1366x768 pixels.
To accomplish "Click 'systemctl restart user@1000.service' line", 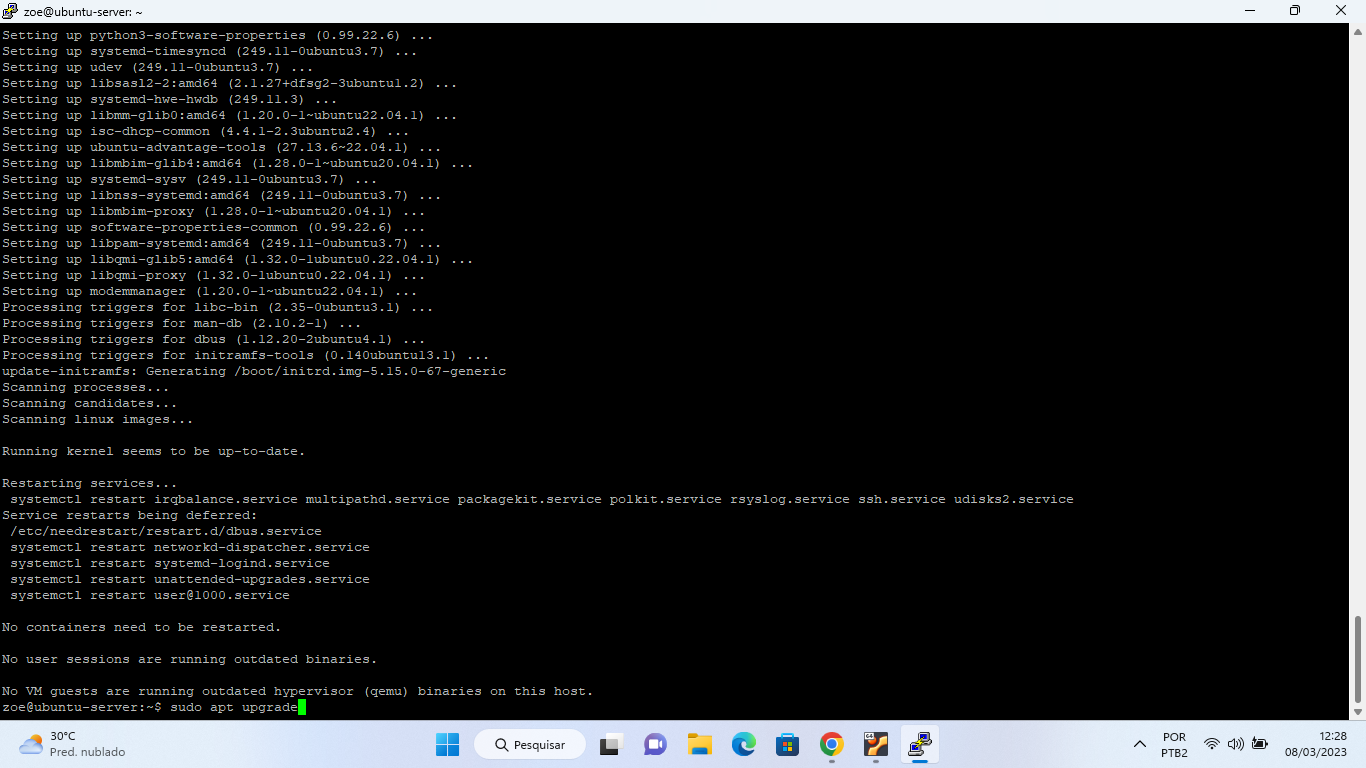I will (x=150, y=595).
